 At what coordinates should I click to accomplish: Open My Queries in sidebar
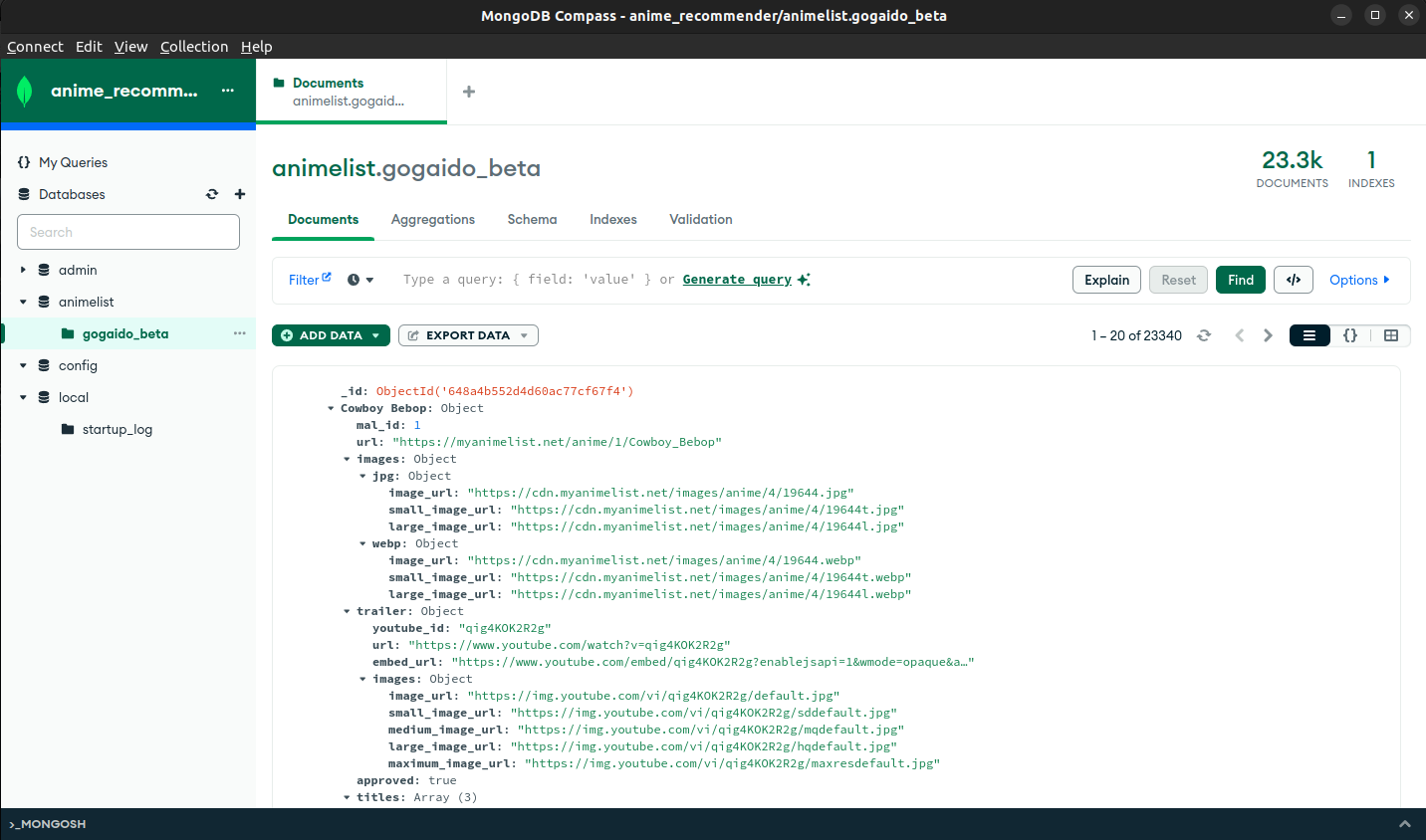click(x=73, y=162)
